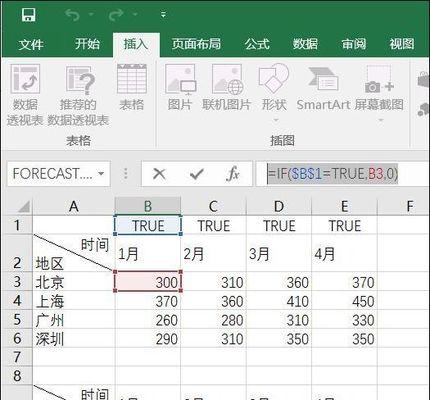Open the Redo history dropdown arrow
The height and width of the screenshot is (400, 430).
click(x=135, y=15)
